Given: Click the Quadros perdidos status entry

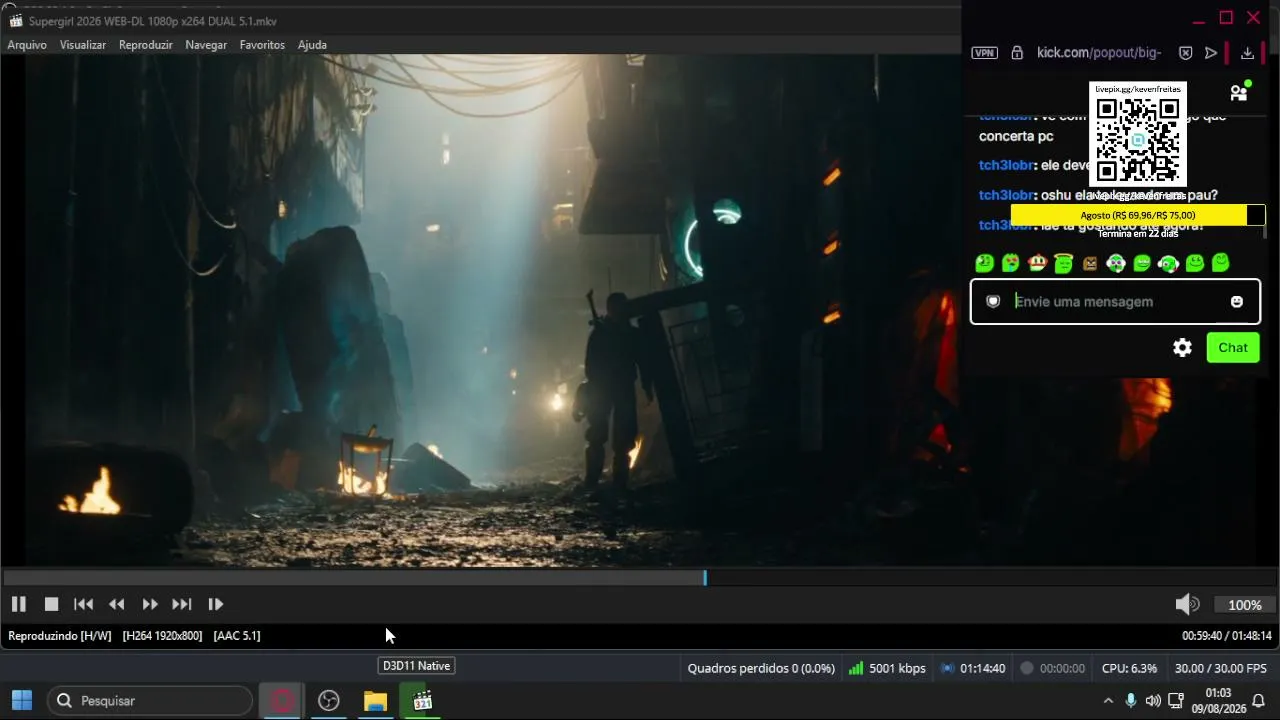Looking at the screenshot, I should 761,668.
